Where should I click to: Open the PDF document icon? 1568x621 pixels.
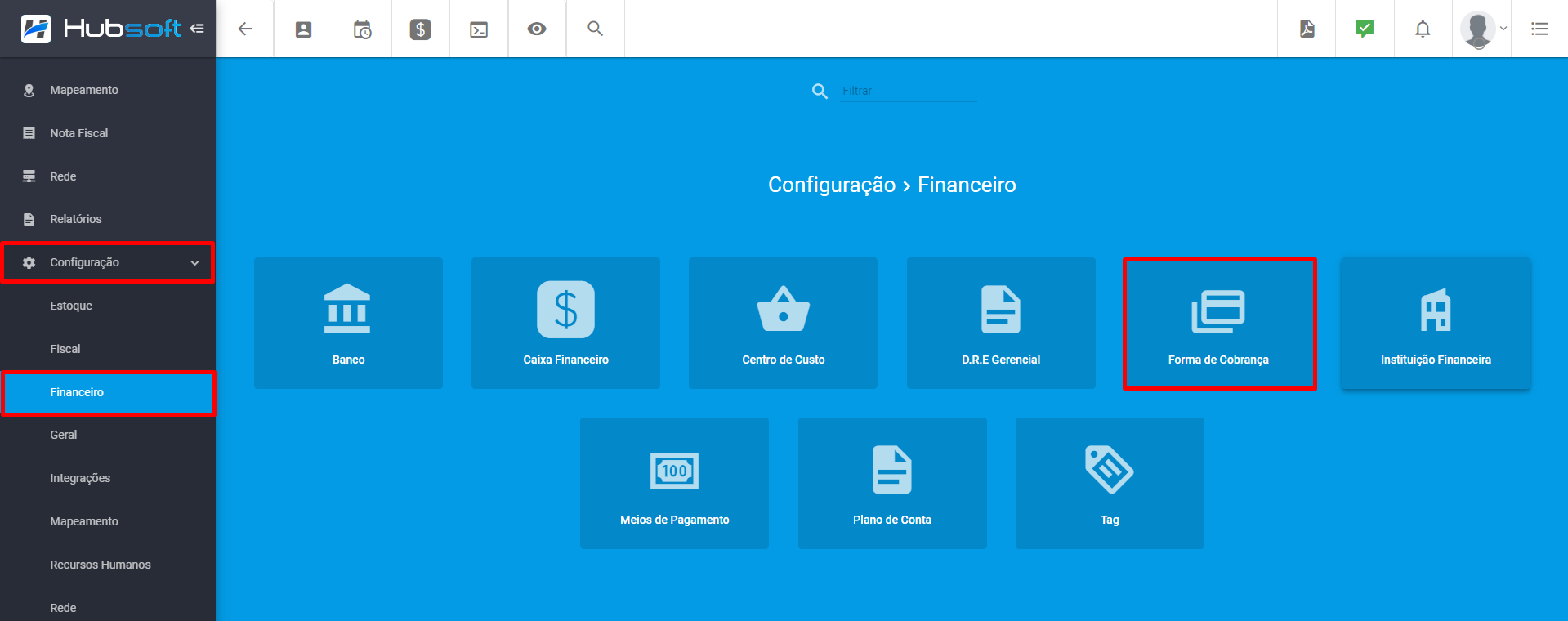tap(1307, 29)
